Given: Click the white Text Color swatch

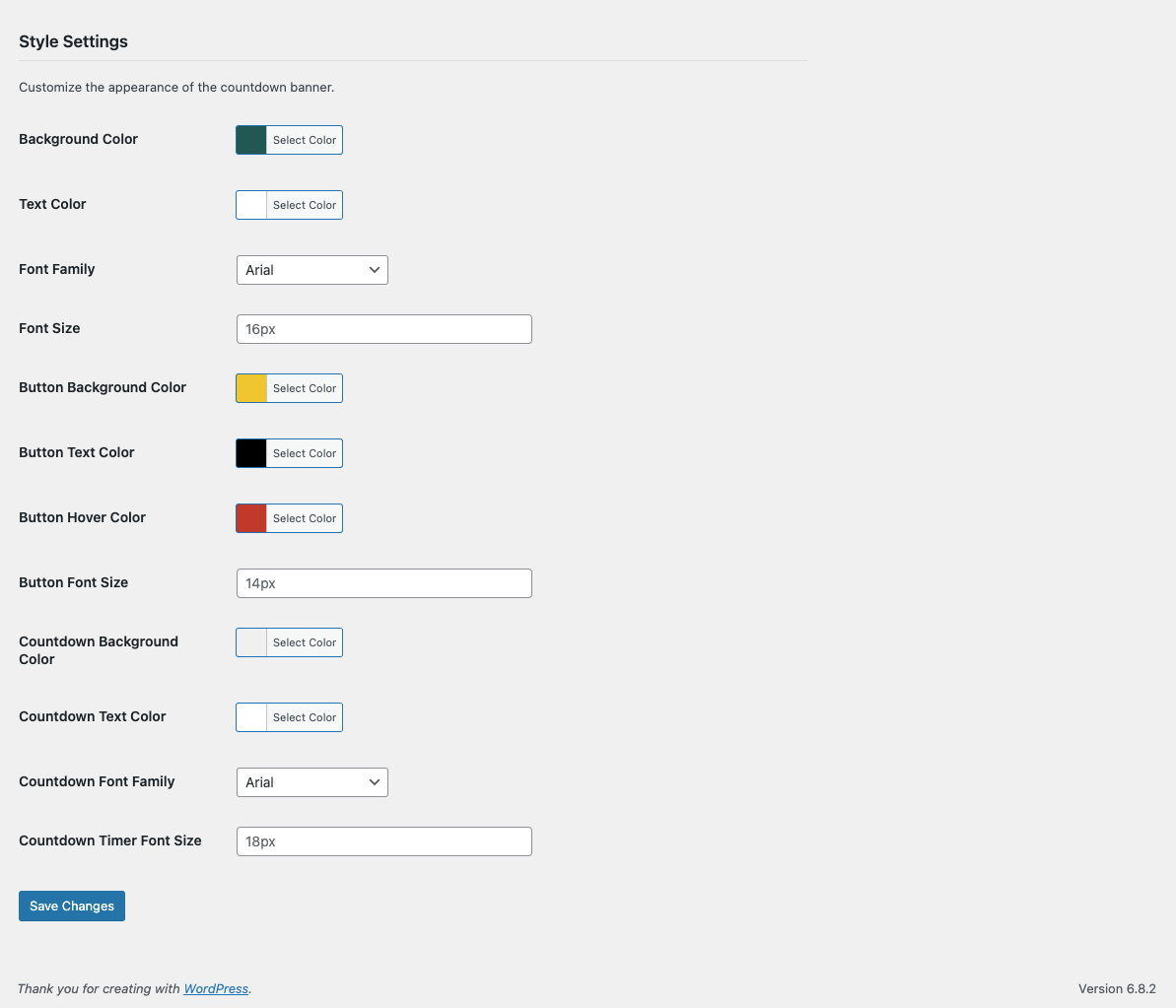Looking at the screenshot, I should pyautogui.click(x=251, y=205).
